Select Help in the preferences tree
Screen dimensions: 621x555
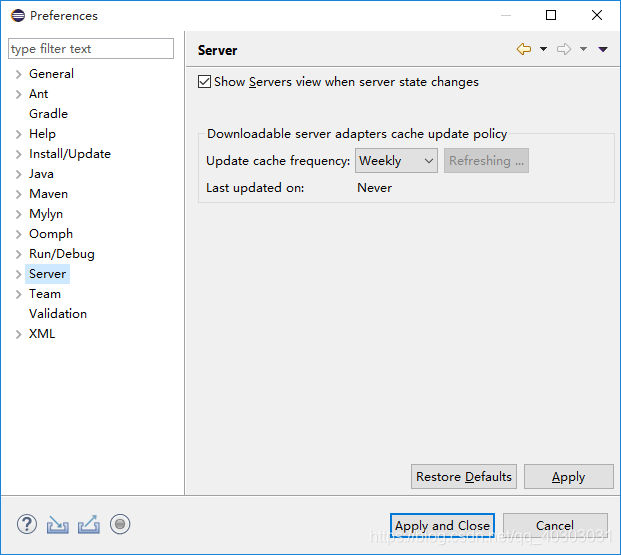42,134
